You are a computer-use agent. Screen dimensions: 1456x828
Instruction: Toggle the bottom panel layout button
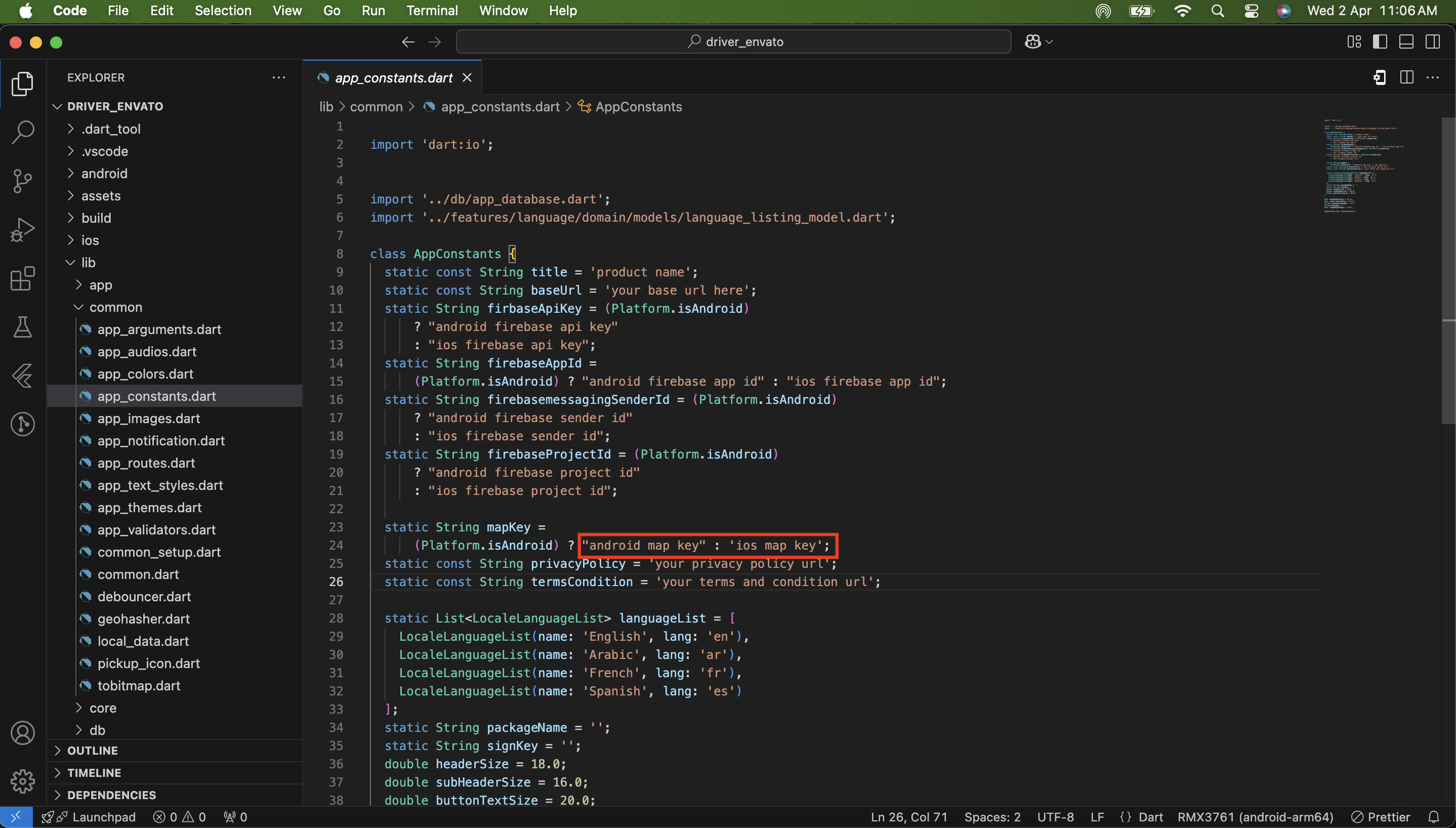point(1406,42)
